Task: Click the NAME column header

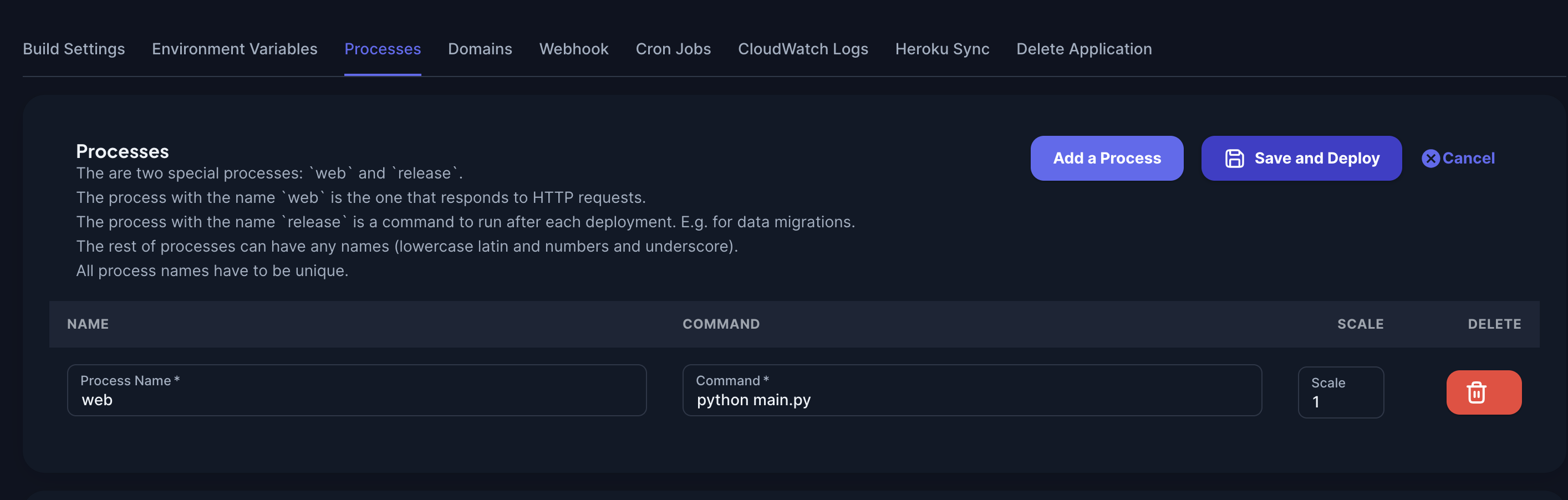Action: 88,324
